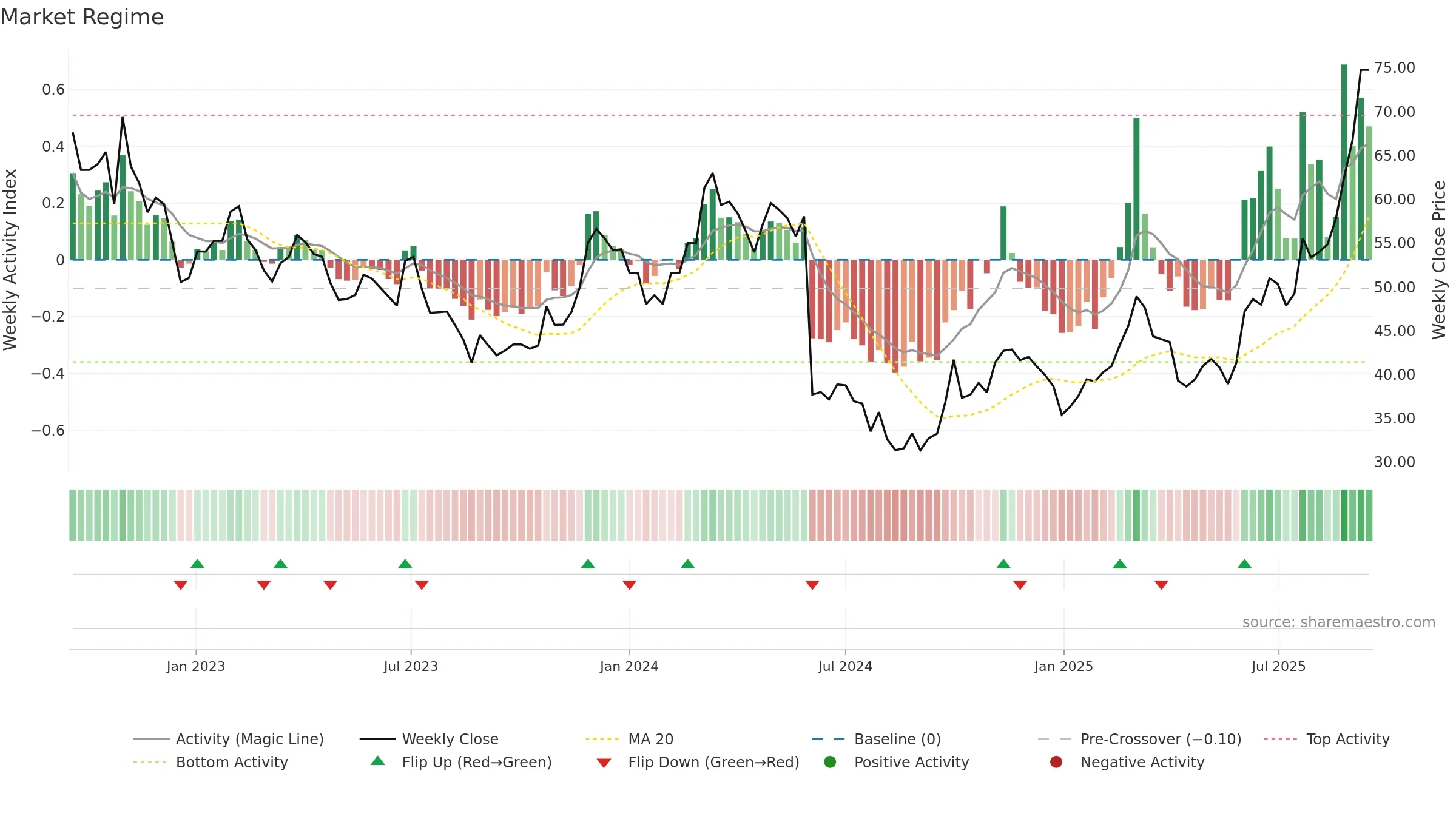
Task: Toggle the Flip Down (Green→Red) legend entry
Action: click(x=698, y=762)
